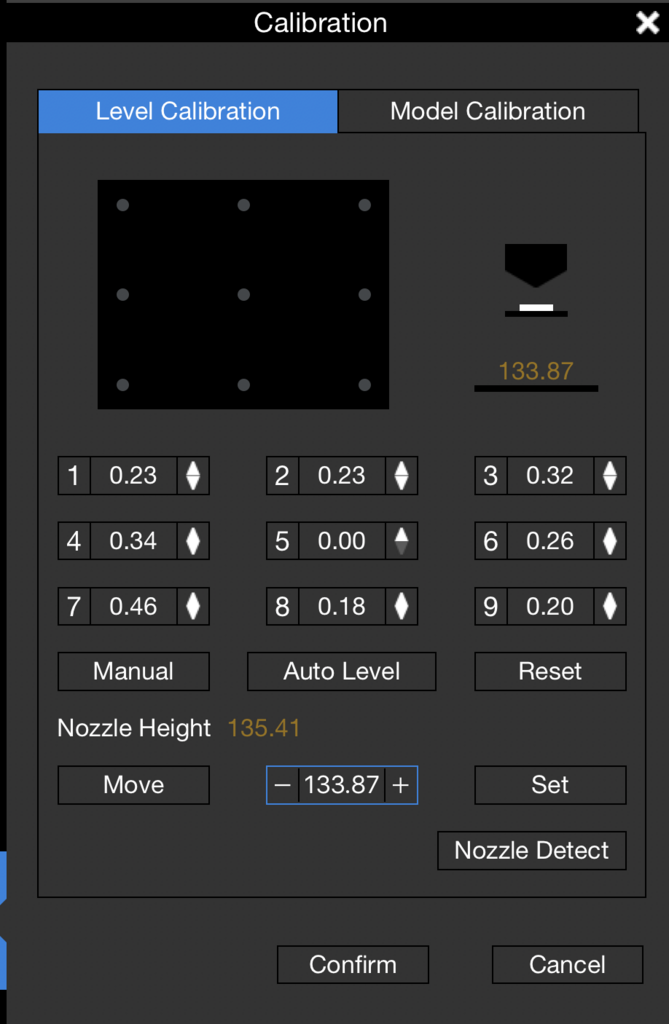Click bottom-right calibration point on bed
The height and width of the screenshot is (1024, 669).
[365, 385]
